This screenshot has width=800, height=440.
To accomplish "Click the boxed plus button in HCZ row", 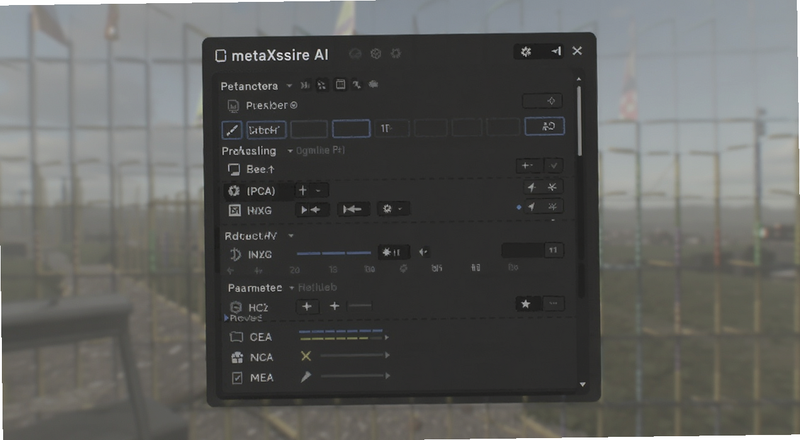I will [307, 306].
